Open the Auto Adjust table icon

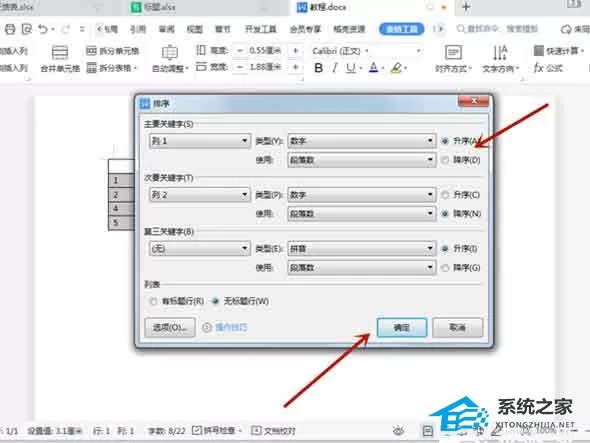[x=170, y=59]
